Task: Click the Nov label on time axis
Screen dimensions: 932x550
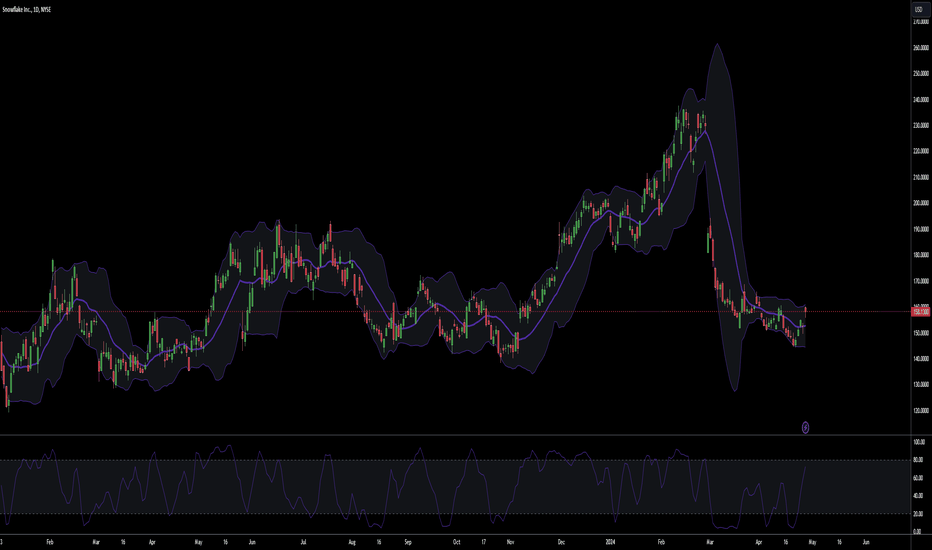Action: (511, 542)
